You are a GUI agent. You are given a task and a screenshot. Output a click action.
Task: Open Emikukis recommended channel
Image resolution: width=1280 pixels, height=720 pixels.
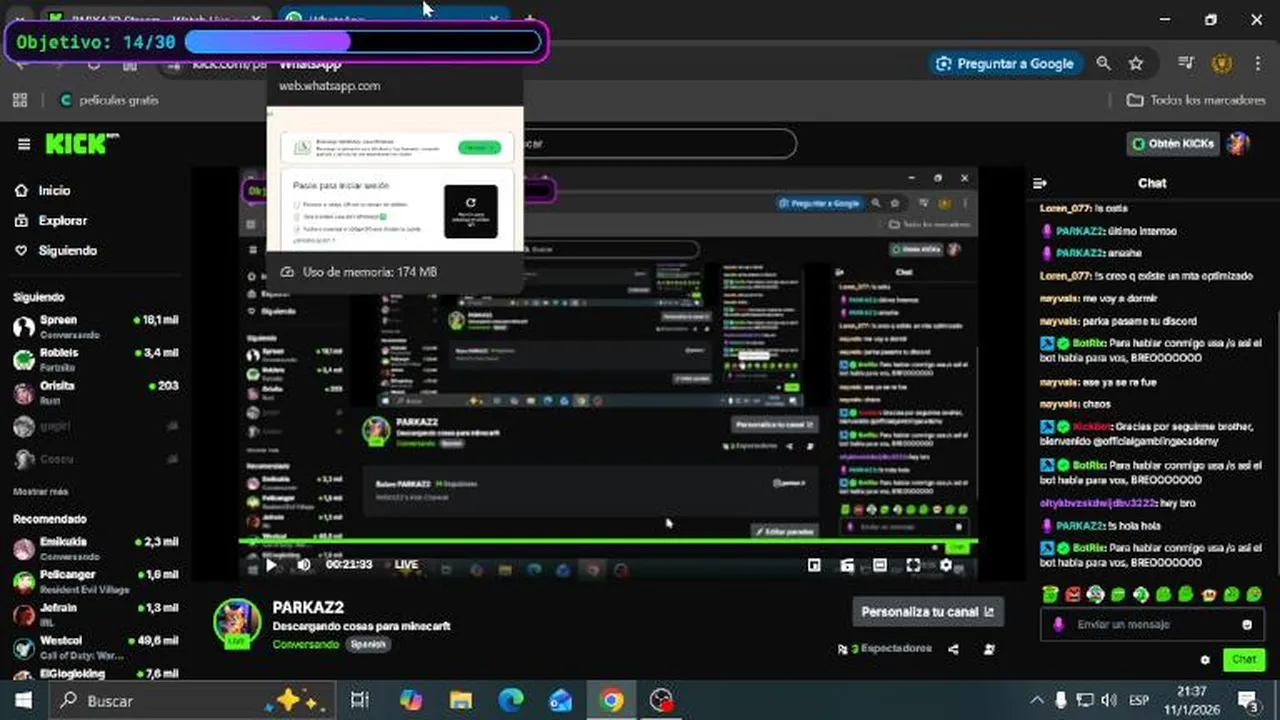(x=95, y=548)
